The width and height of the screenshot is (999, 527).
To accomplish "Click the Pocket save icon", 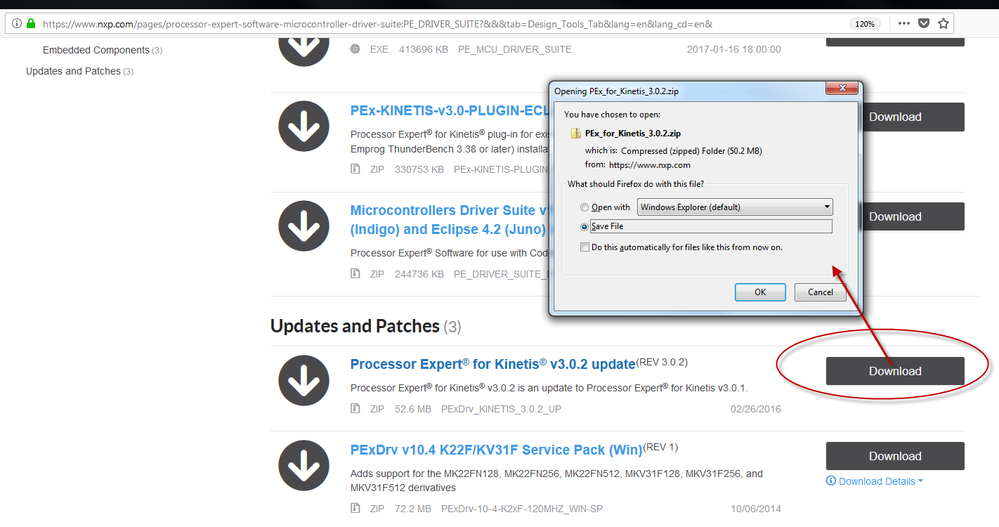I will tap(923, 24).
